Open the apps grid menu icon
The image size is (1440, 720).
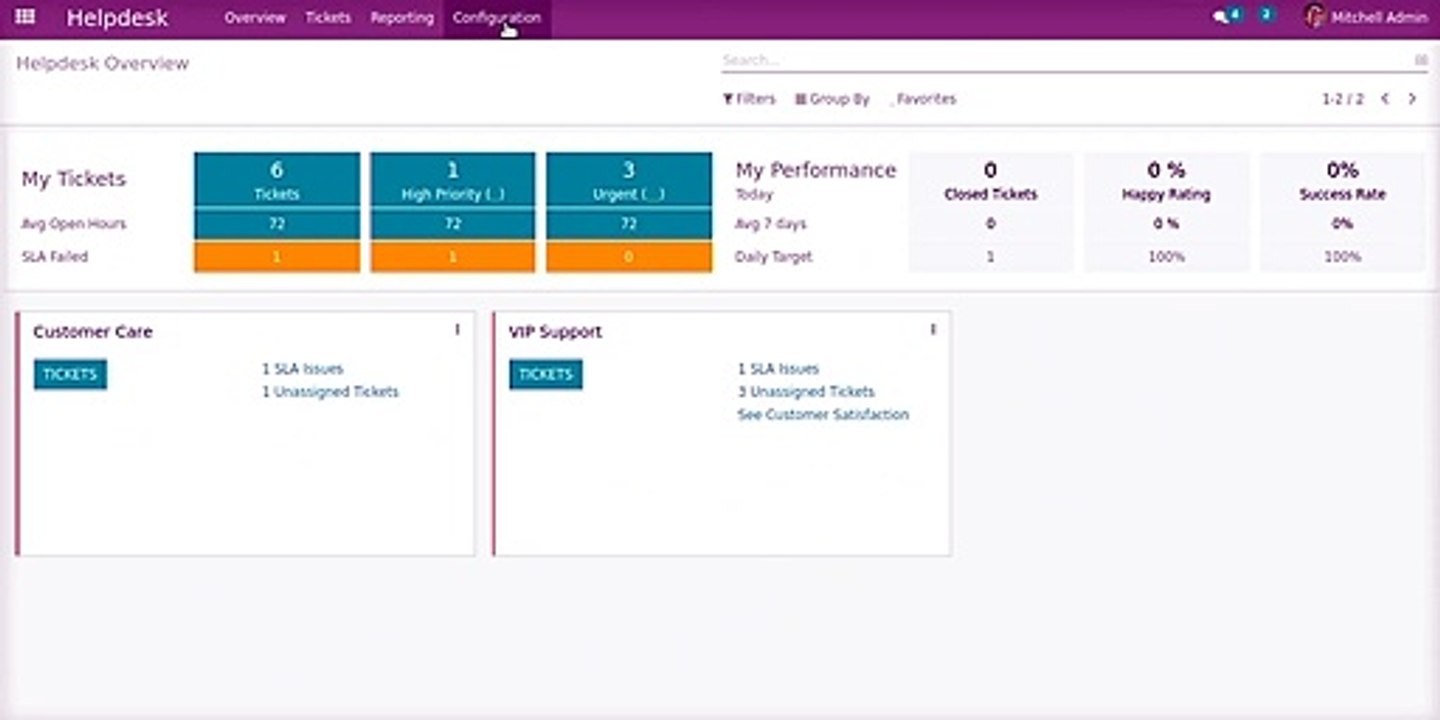(26, 17)
